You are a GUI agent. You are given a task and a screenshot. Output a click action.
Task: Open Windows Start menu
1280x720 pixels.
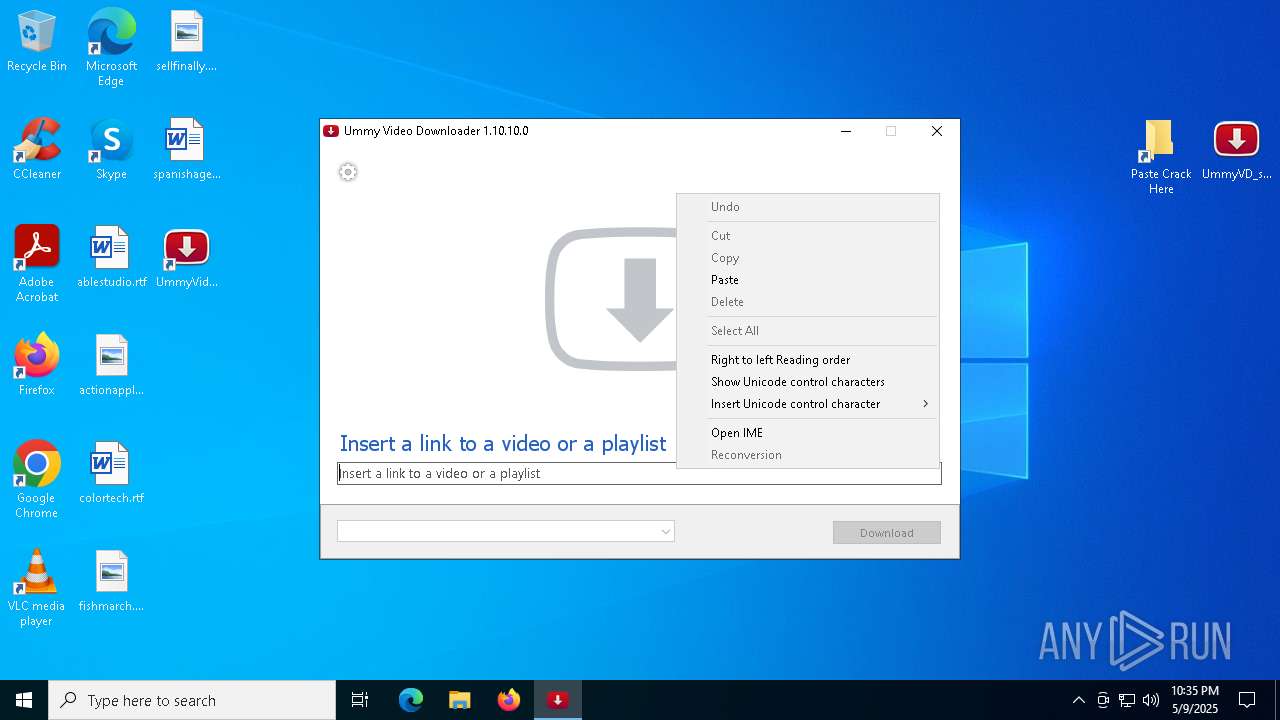coord(24,700)
